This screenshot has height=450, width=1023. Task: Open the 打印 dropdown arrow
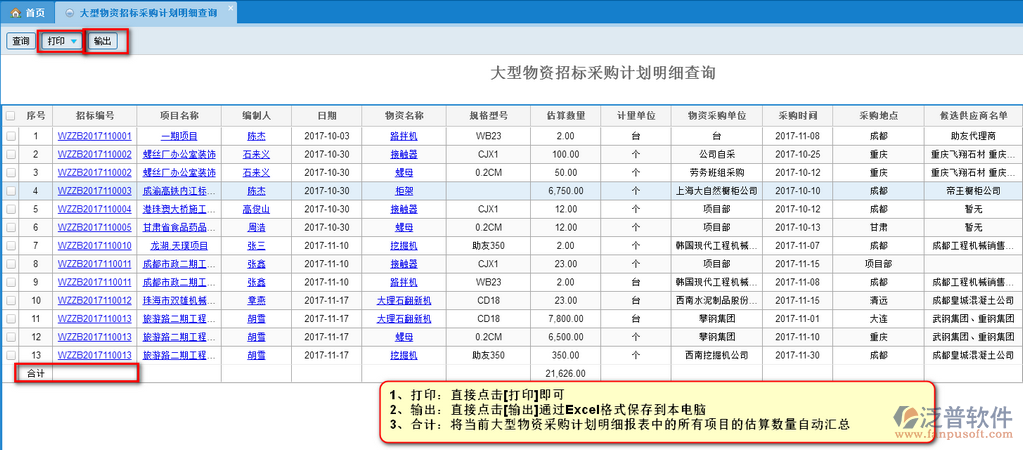coord(74,41)
